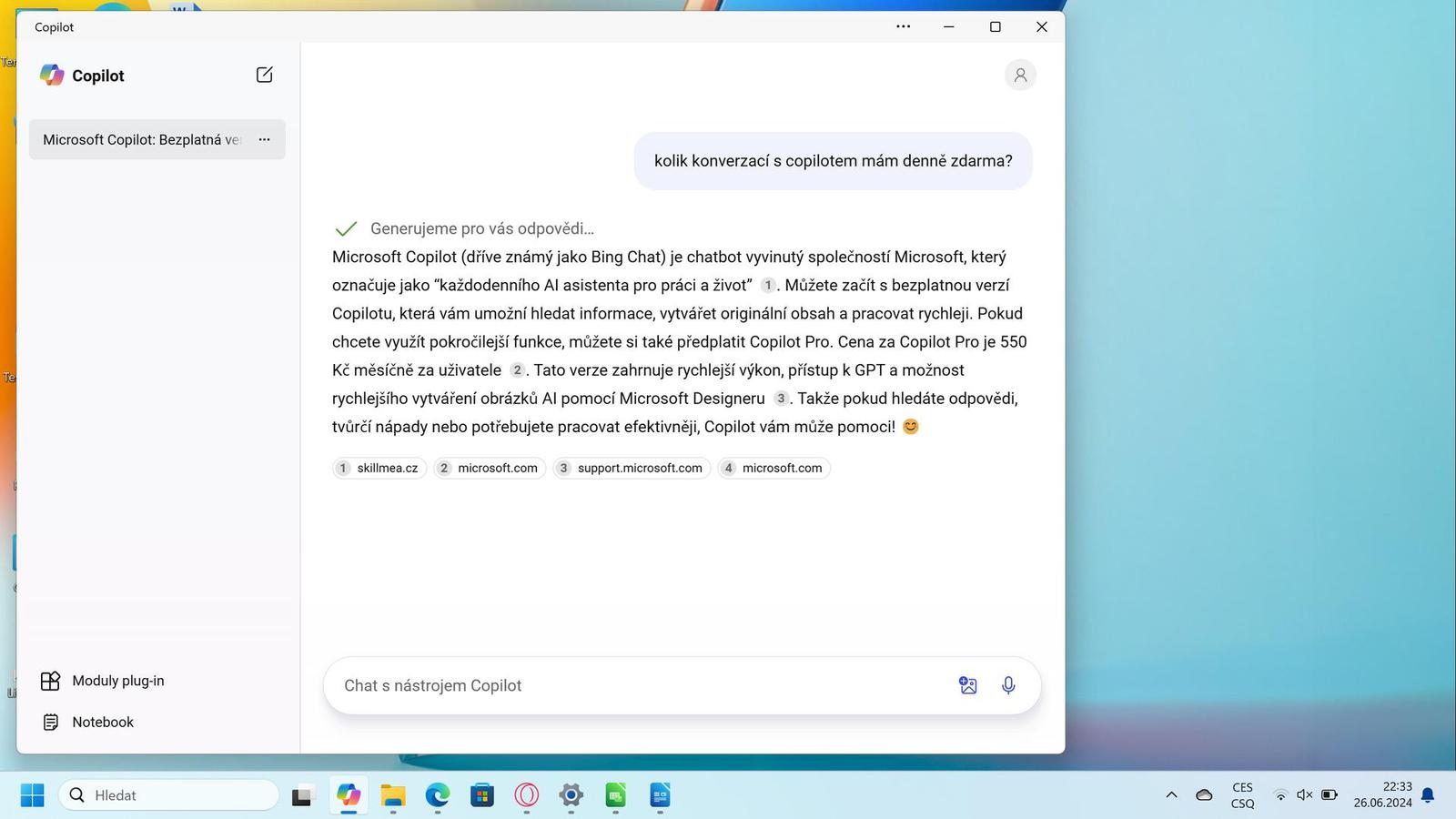Open the Wi-Fi network tray icon
The height and width of the screenshot is (819, 1456).
[1280, 795]
